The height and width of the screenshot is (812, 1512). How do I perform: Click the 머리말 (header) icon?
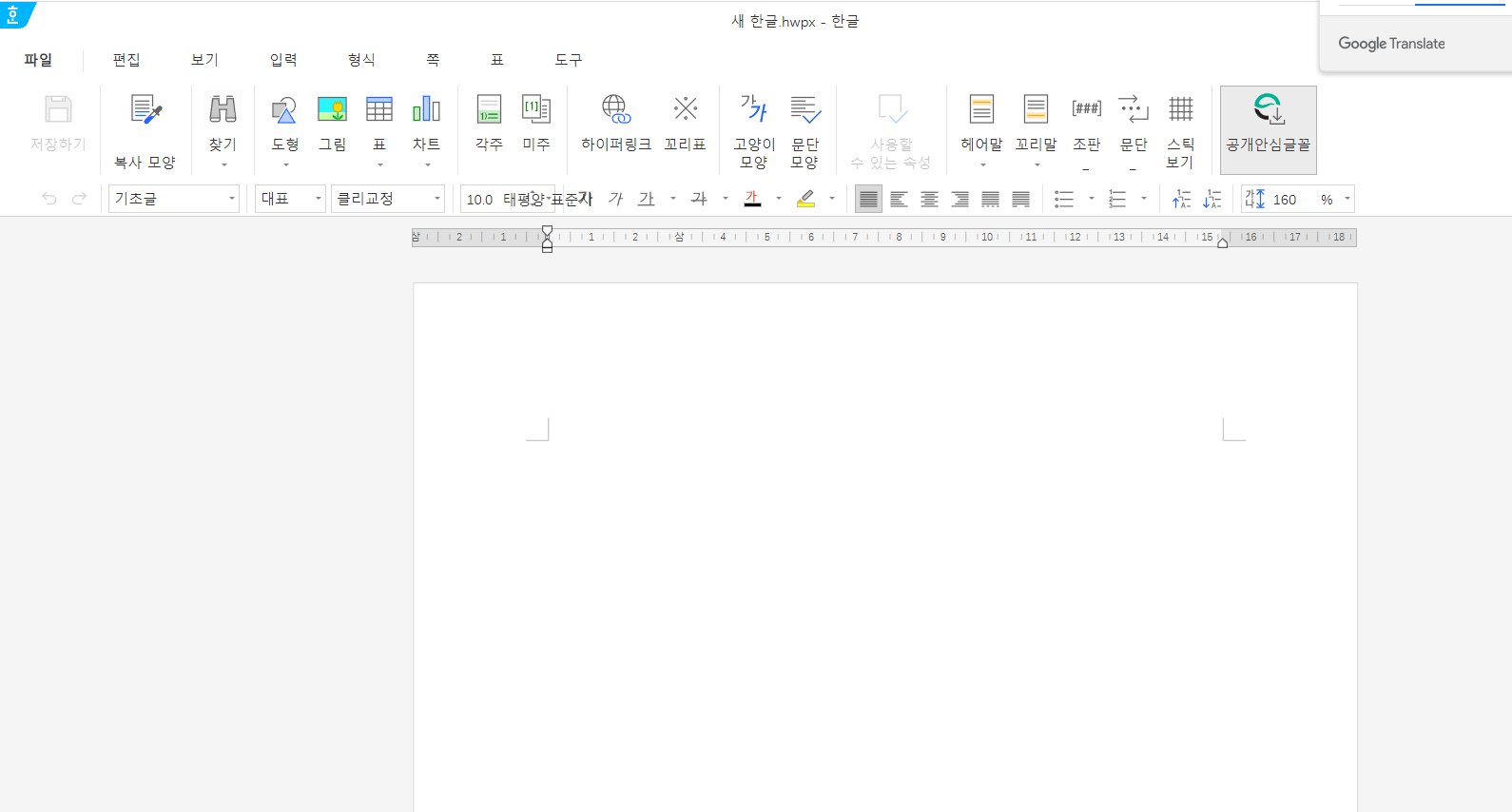click(981, 110)
